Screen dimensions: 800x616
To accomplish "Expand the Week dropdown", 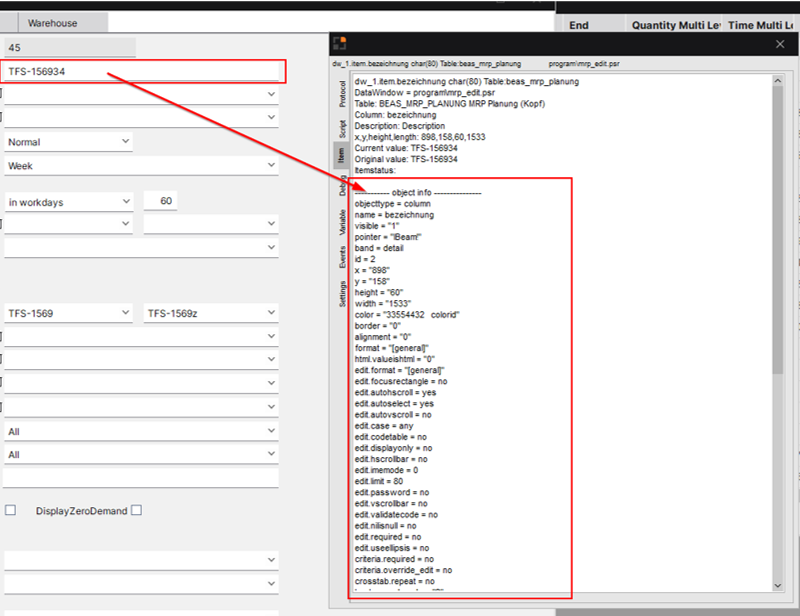I will point(141,166).
